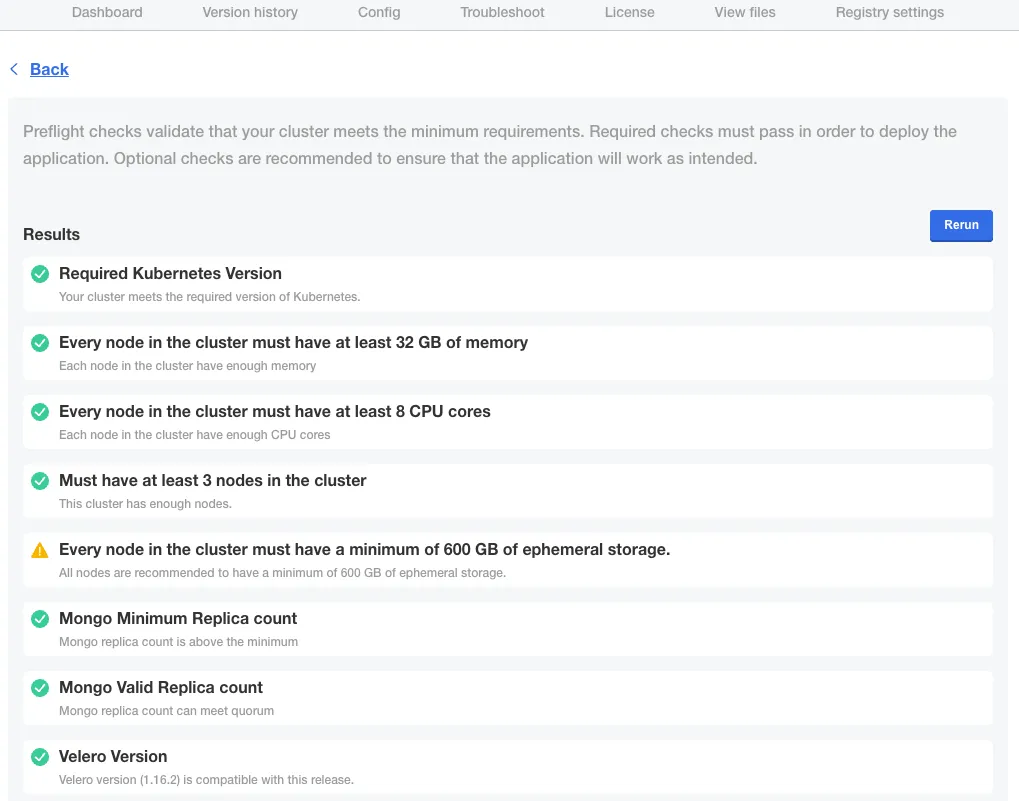Click 'All nodes are recommended' storage message
1019x801 pixels.
coord(282,573)
